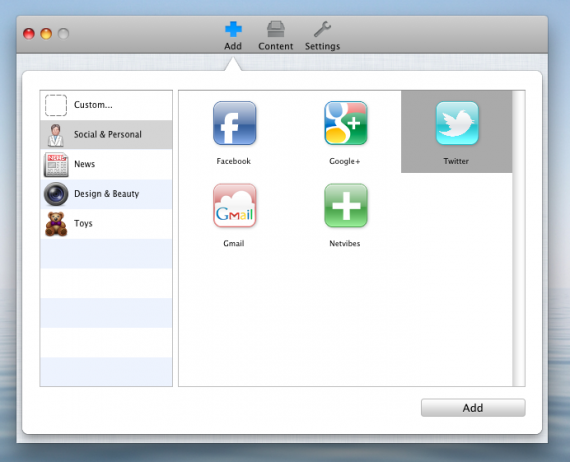Minimize the window with the yellow button
Viewport: 570px width, 462px height.
point(46,33)
